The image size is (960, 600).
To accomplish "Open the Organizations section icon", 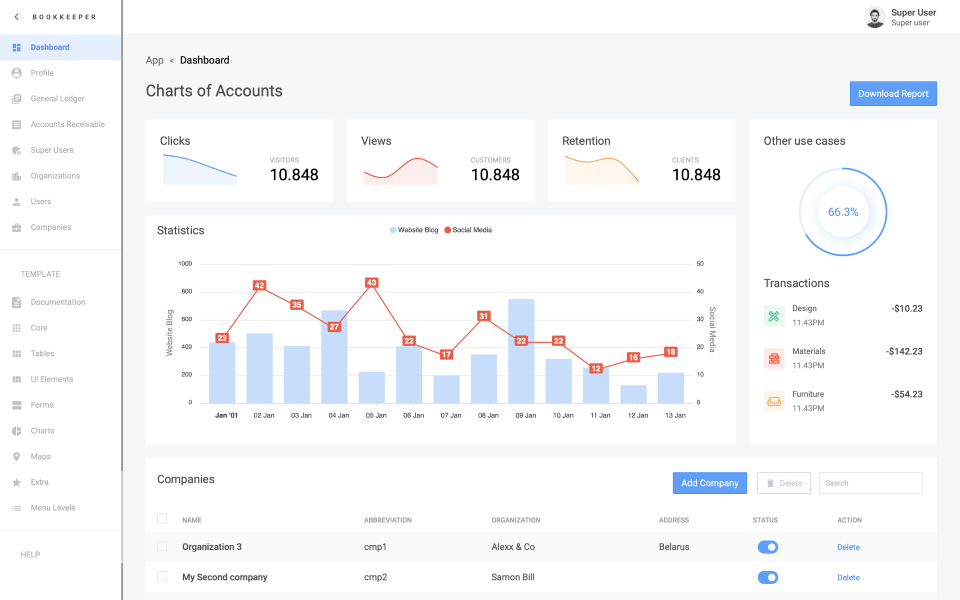I will pyautogui.click(x=15, y=175).
